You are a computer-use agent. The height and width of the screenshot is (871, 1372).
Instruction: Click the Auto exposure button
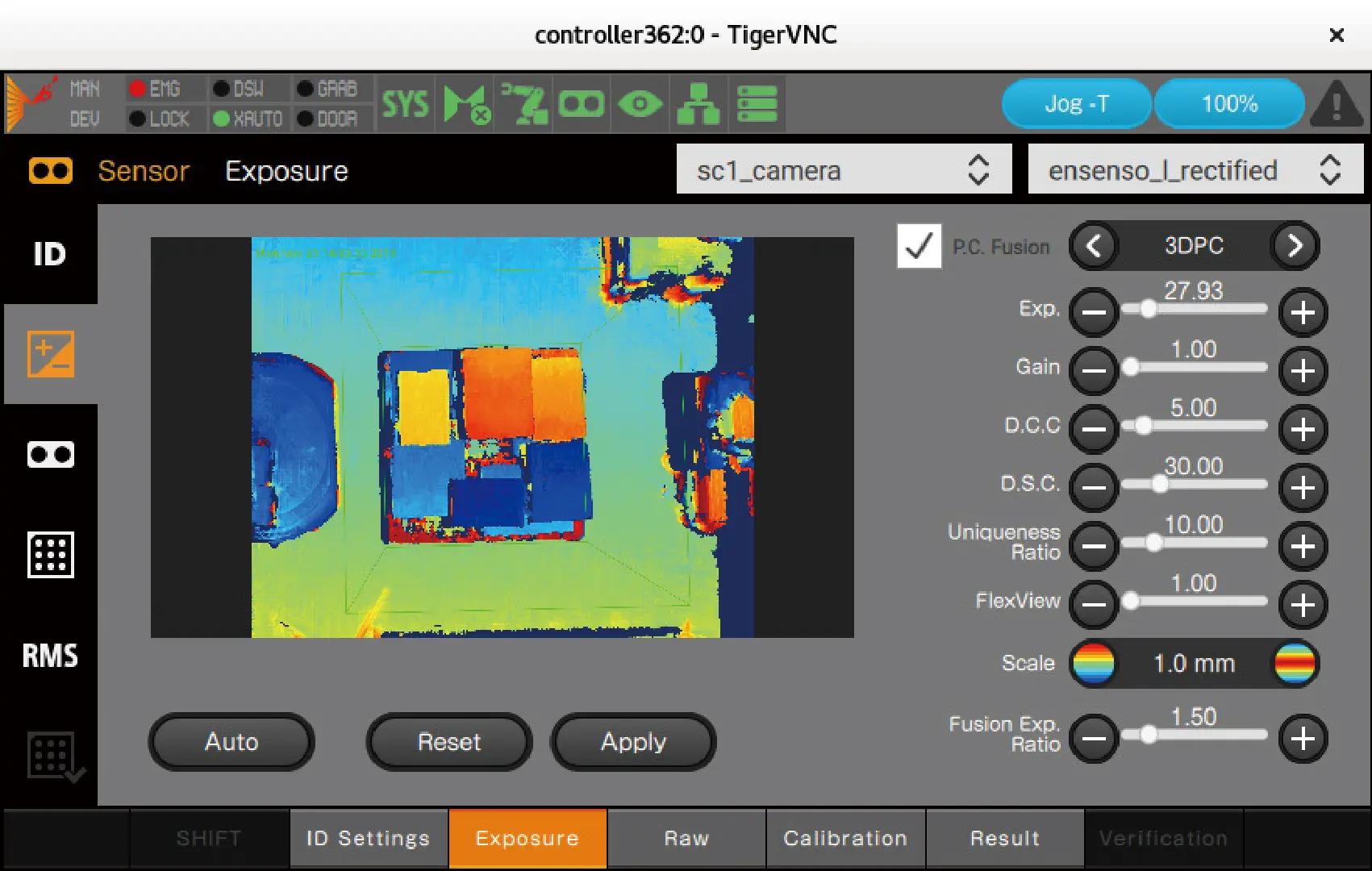point(231,742)
